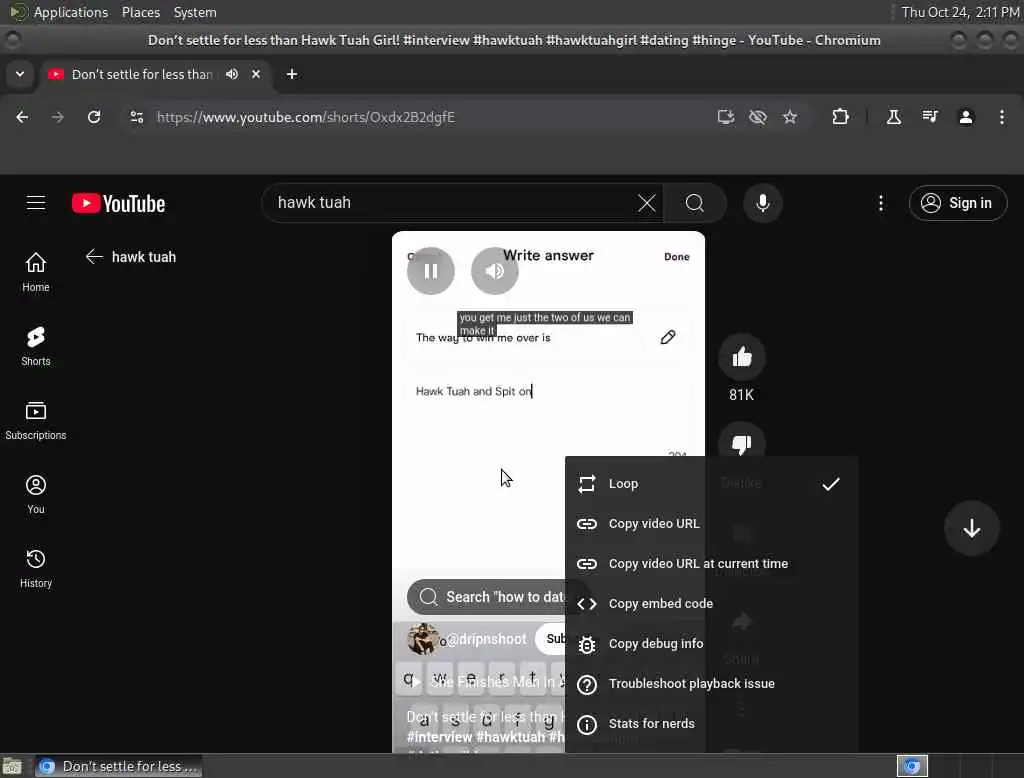Select the Don't settle for less than tab

pos(156,74)
